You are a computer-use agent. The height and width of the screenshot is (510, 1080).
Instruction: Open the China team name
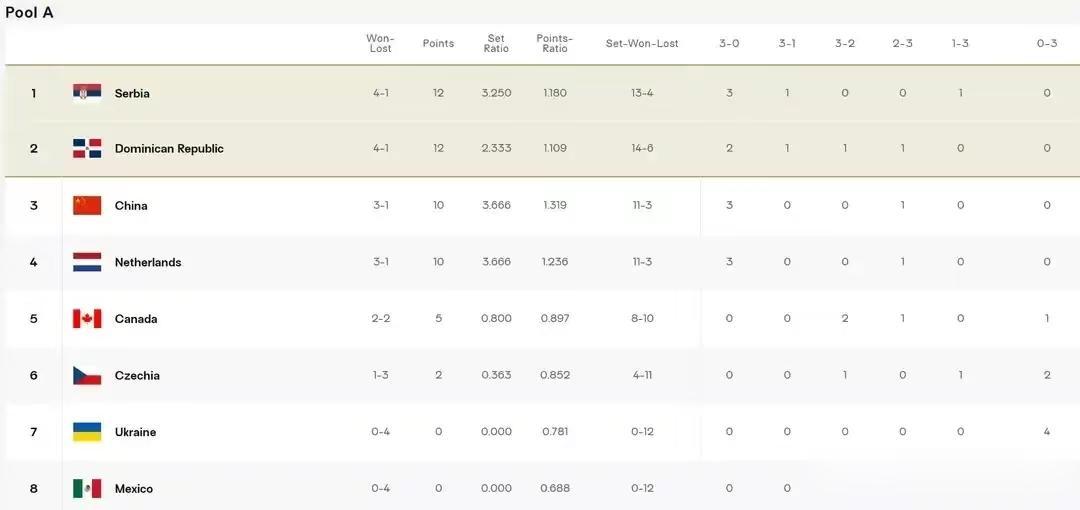pos(131,205)
